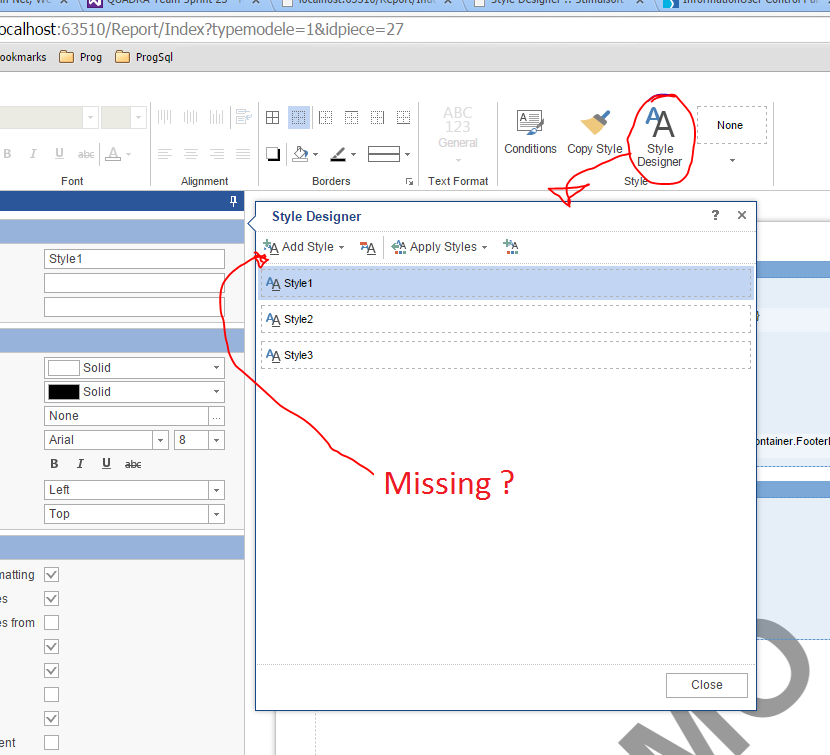Click the vertical align middle icon
Screen dimensions: 830x755
(191, 116)
